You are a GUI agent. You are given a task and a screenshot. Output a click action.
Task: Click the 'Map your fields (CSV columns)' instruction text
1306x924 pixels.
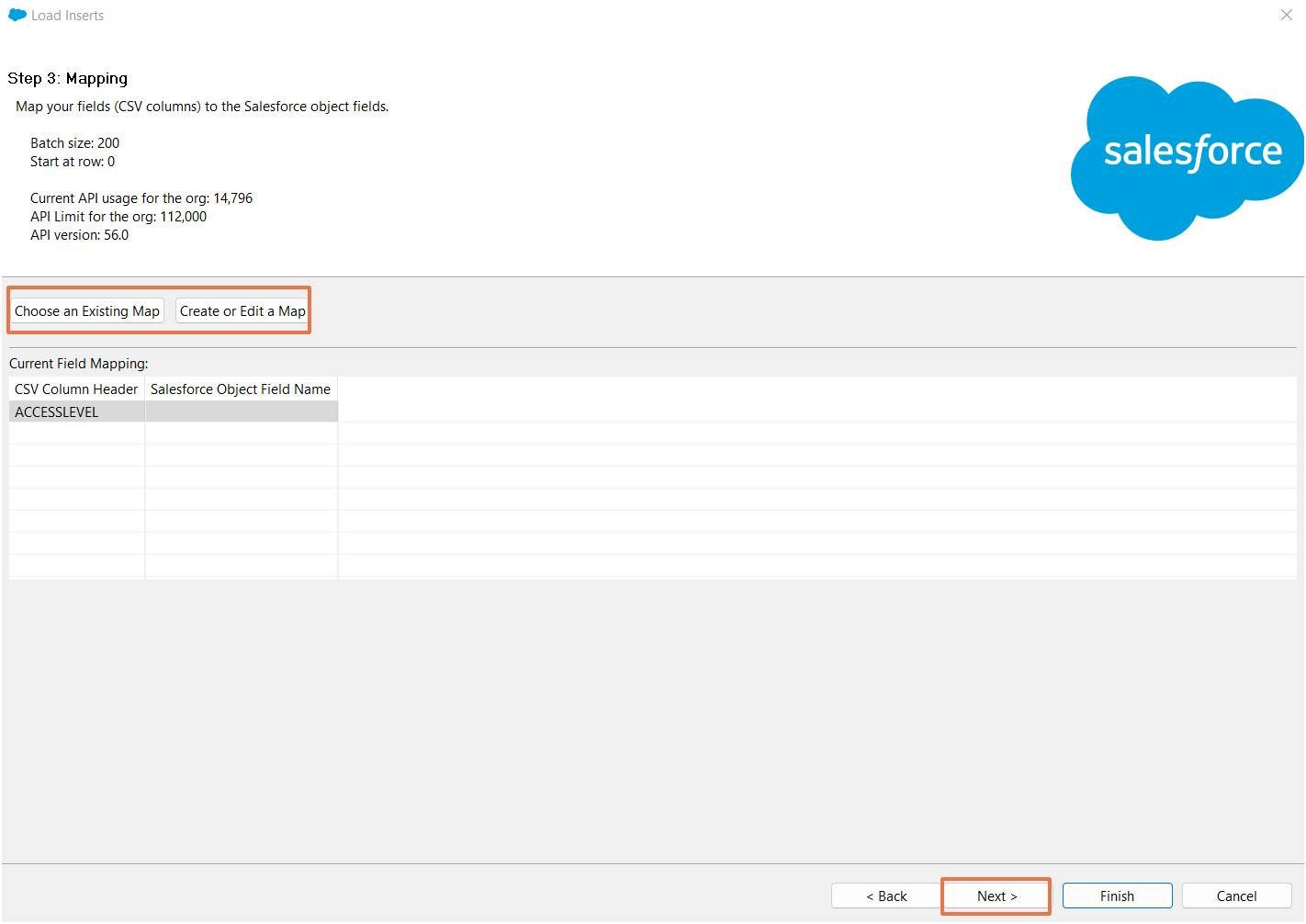(x=202, y=106)
